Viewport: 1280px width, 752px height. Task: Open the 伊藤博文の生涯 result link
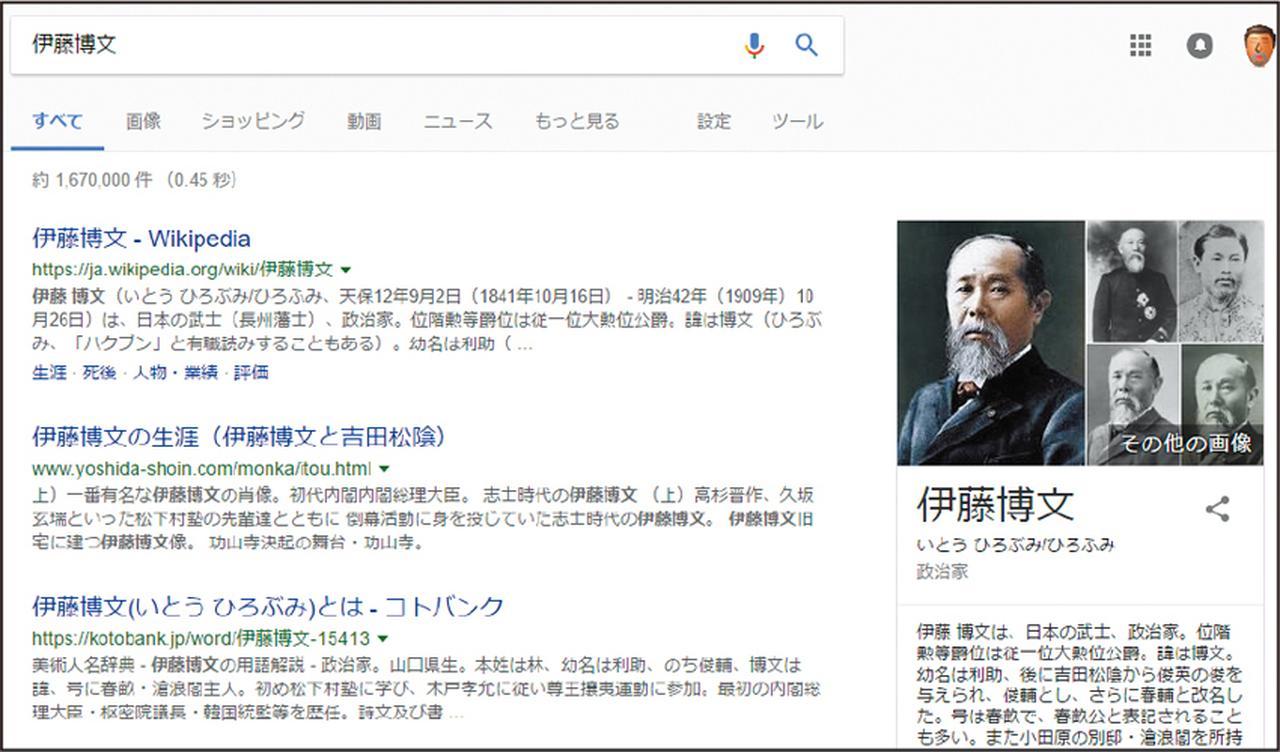coord(239,437)
